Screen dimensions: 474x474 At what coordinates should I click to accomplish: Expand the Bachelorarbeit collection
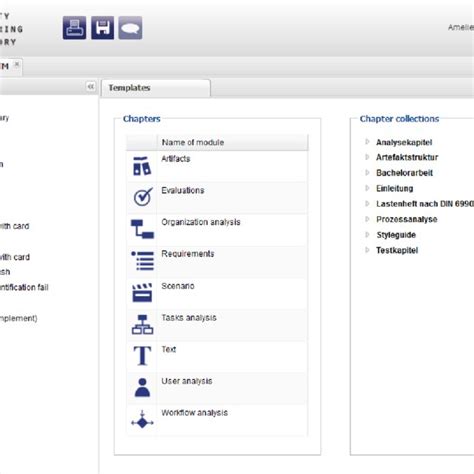[367, 172]
